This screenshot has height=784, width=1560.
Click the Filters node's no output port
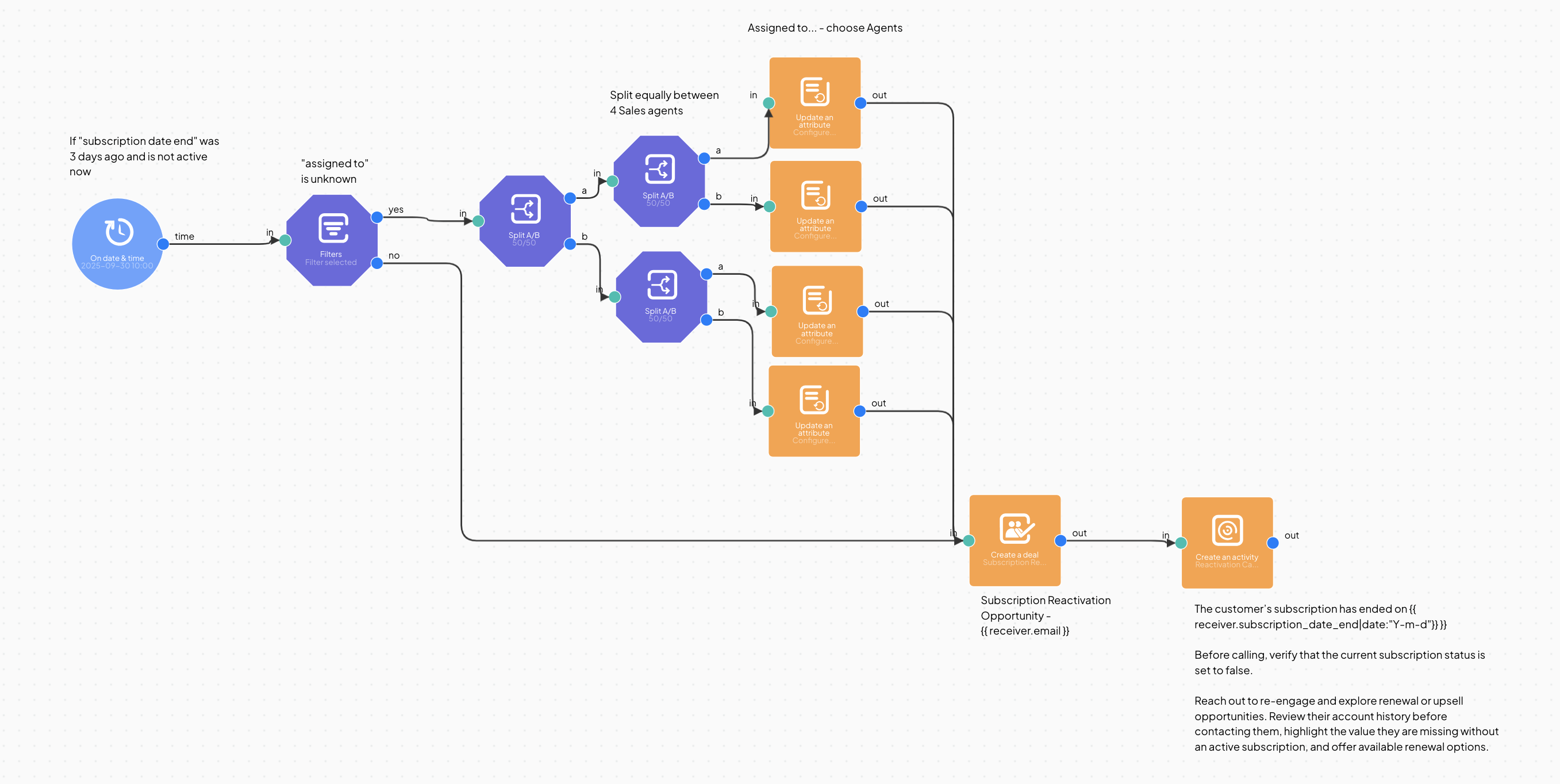point(376,263)
